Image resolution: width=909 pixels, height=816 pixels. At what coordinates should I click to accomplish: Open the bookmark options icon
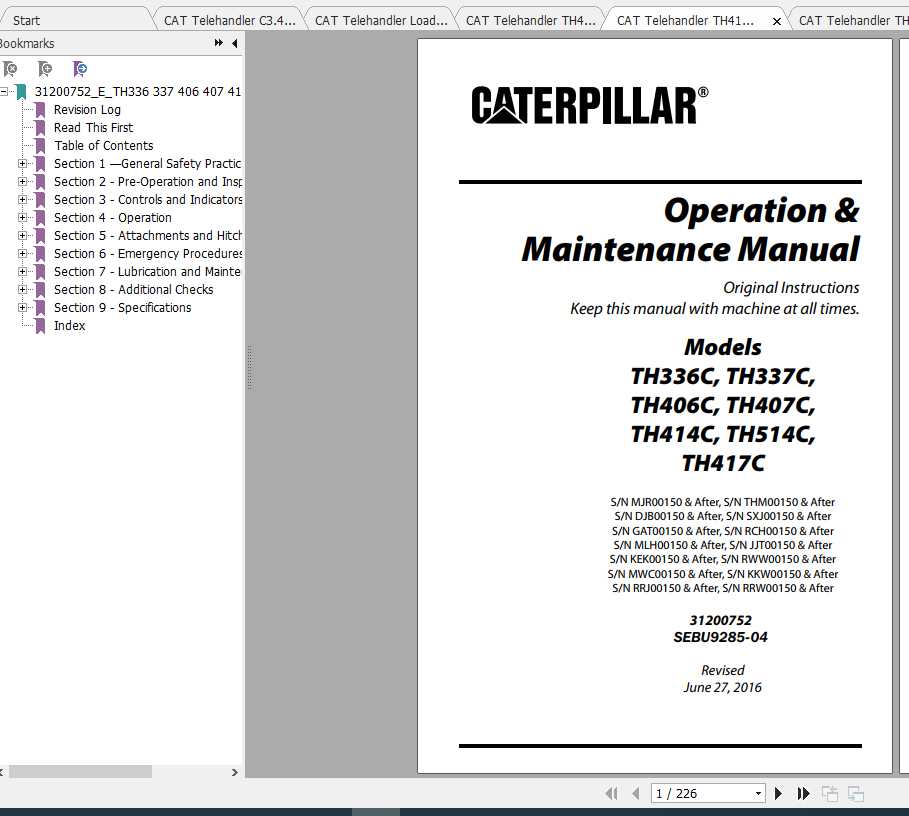(x=79, y=68)
